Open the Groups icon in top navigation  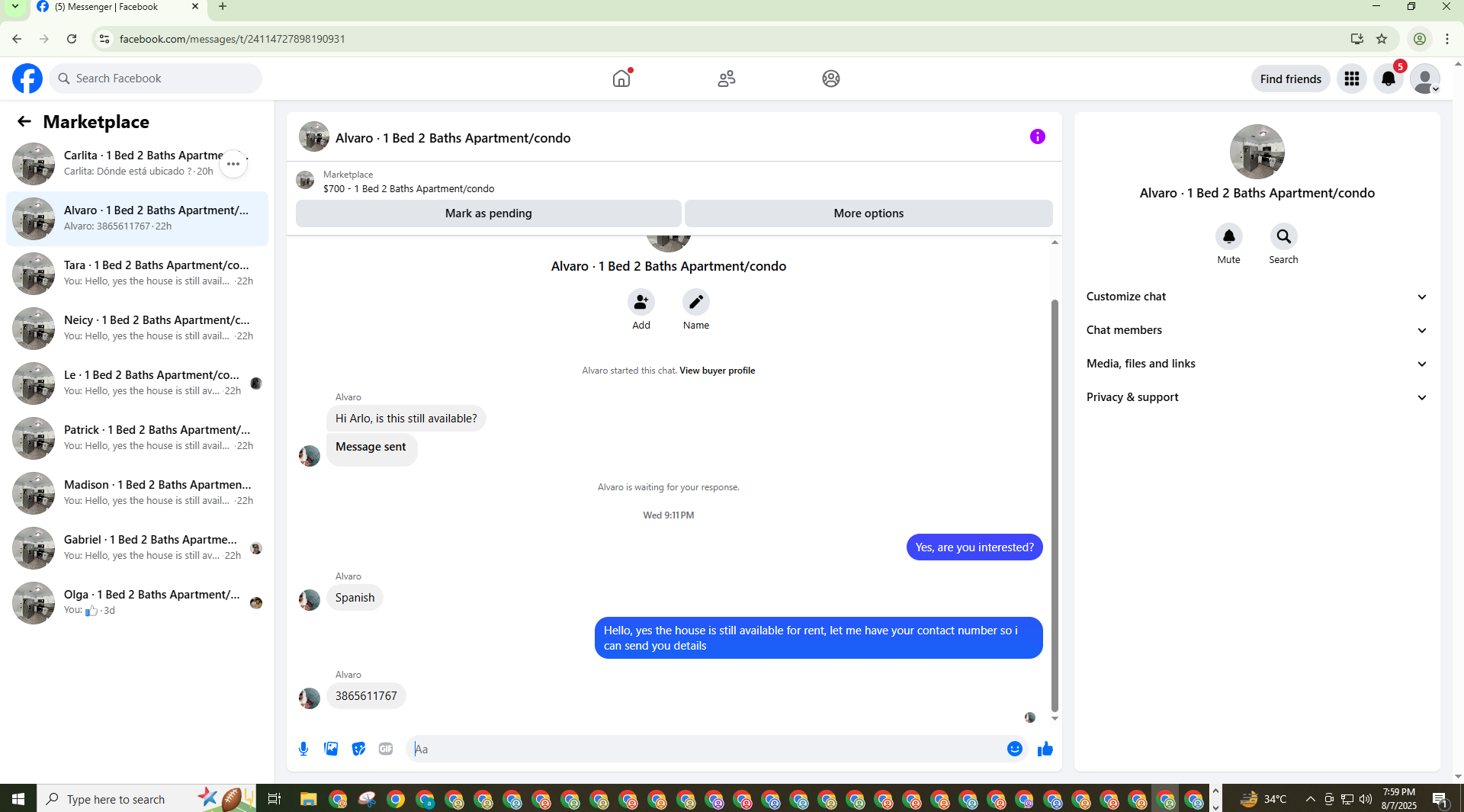(x=831, y=79)
